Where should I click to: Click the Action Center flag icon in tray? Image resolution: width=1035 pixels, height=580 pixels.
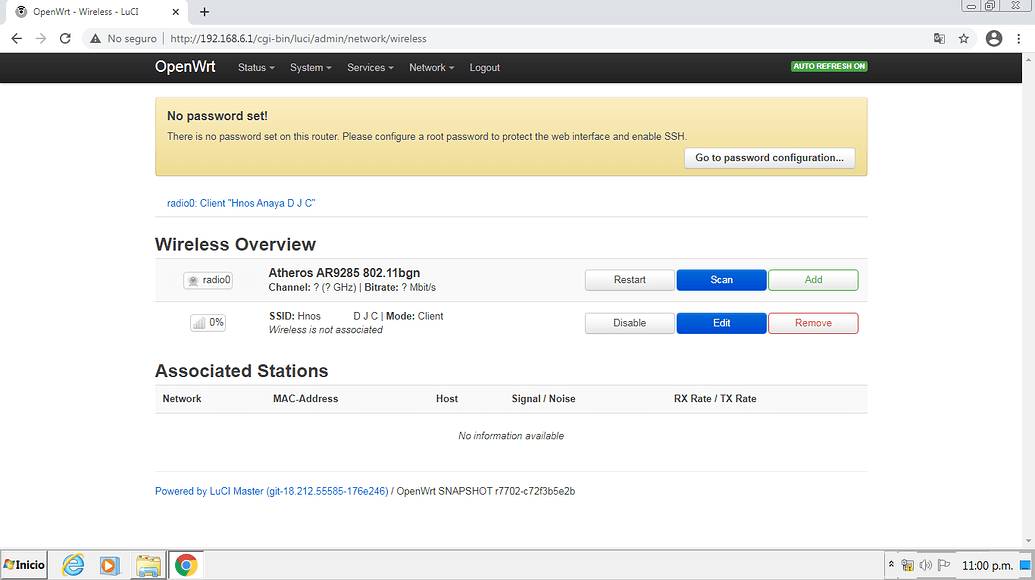point(941,565)
